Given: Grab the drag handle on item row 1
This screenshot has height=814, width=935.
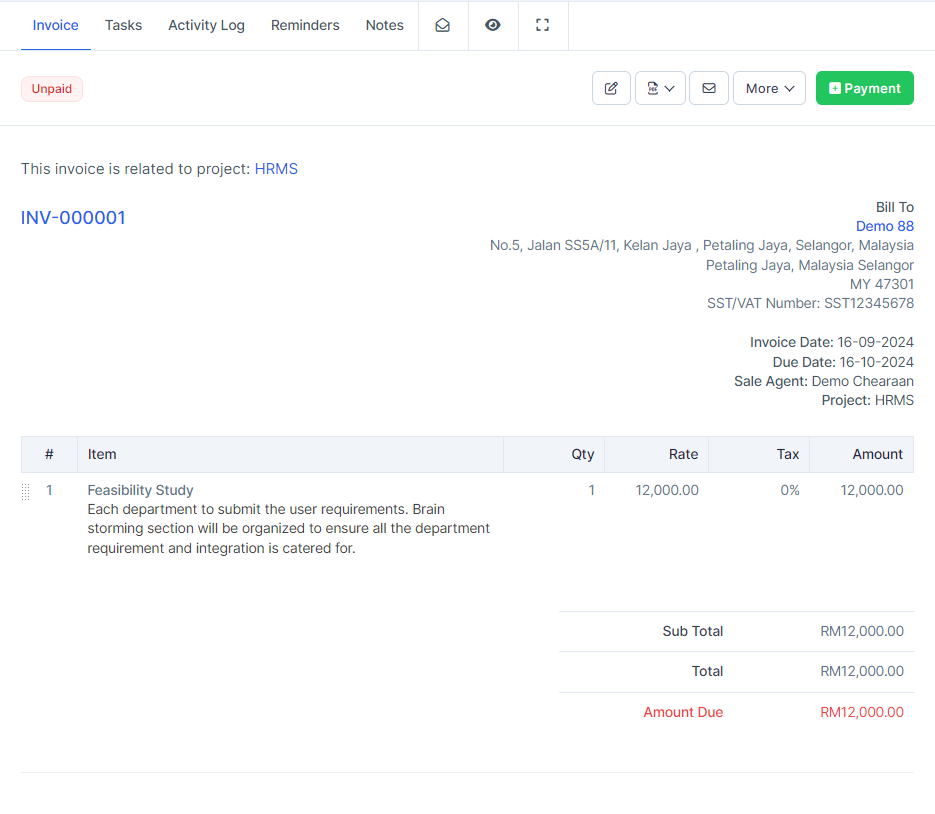Looking at the screenshot, I should (26, 491).
